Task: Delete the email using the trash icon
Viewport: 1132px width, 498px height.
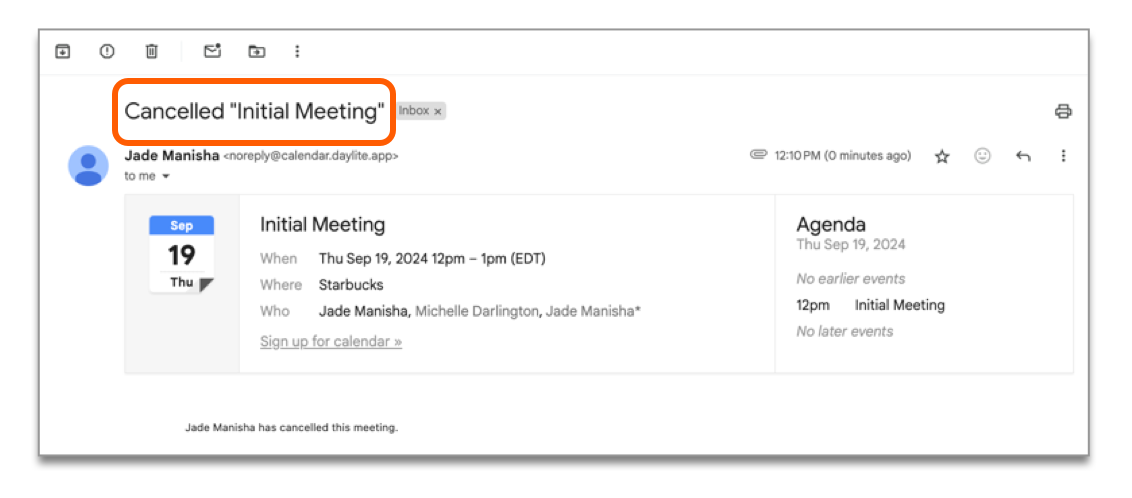Action: [151, 51]
